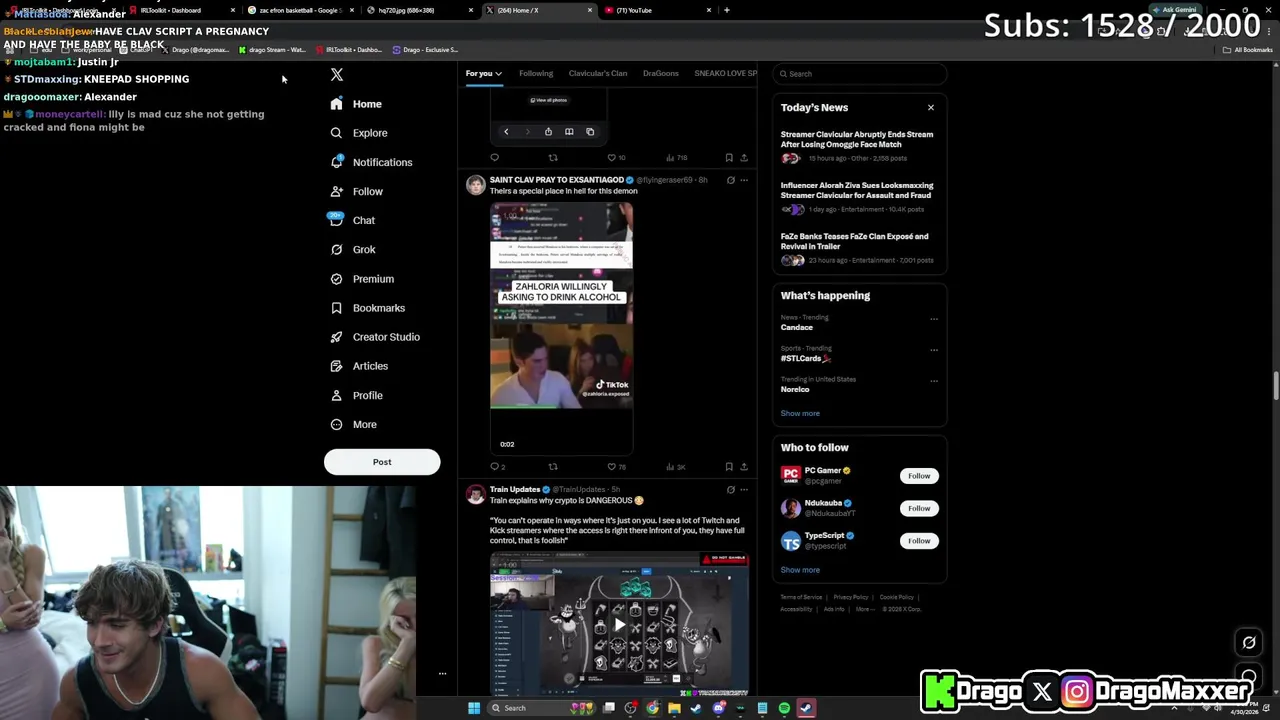This screenshot has width=1280, height=720.
Task: Open File Explorer in the taskbar
Action: coord(674,708)
